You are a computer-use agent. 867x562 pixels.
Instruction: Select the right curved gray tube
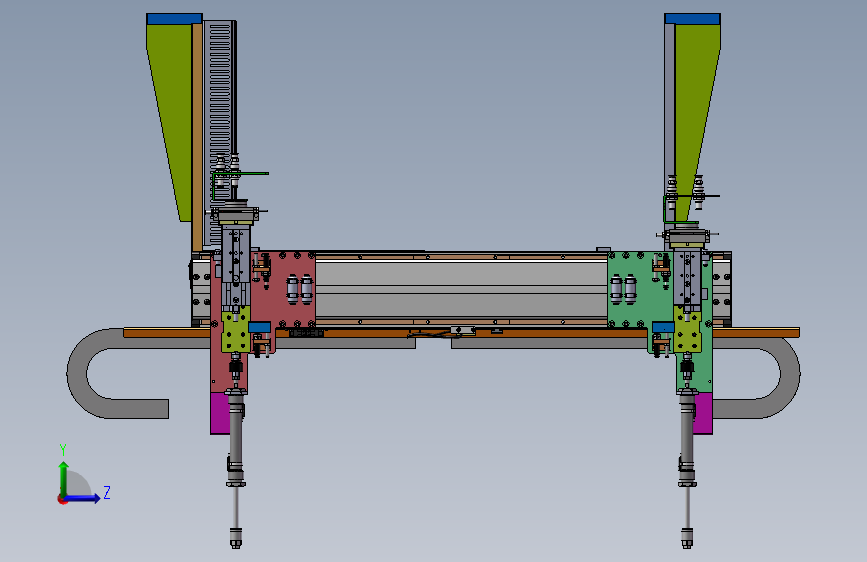pyautogui.click(x=790, y=372)
